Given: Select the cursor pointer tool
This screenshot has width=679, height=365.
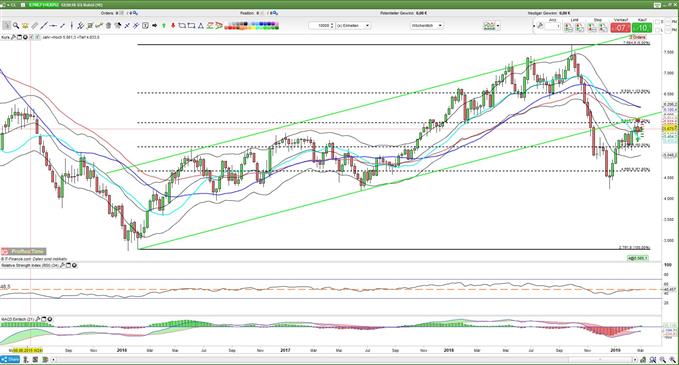Looking at the screenshot, I should coord(6,26).
